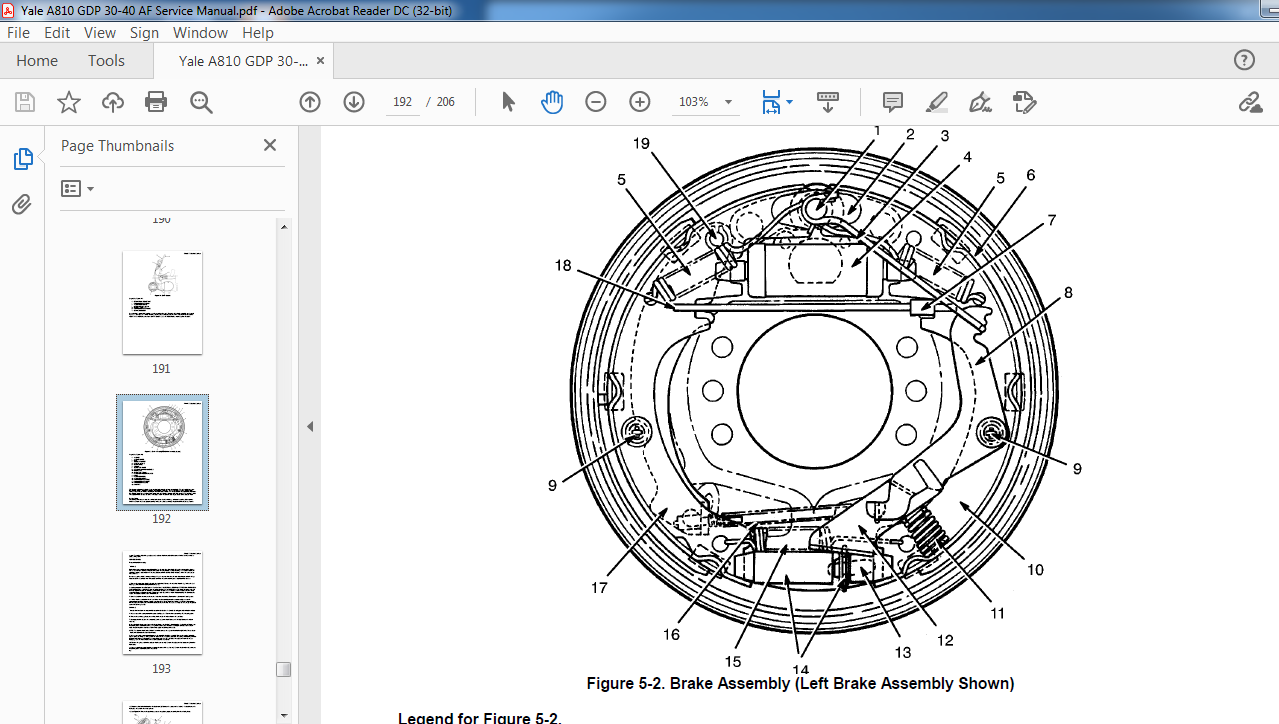The image size is (1279, 724).
Task: Collapse the navigation pane arrow
Action: [x=310, y=426]
